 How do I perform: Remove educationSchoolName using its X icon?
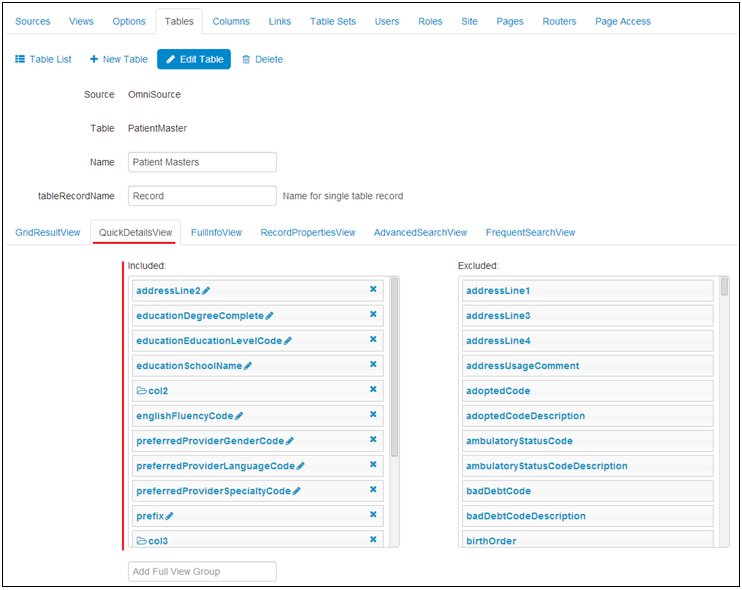click(x=373, y=365)
